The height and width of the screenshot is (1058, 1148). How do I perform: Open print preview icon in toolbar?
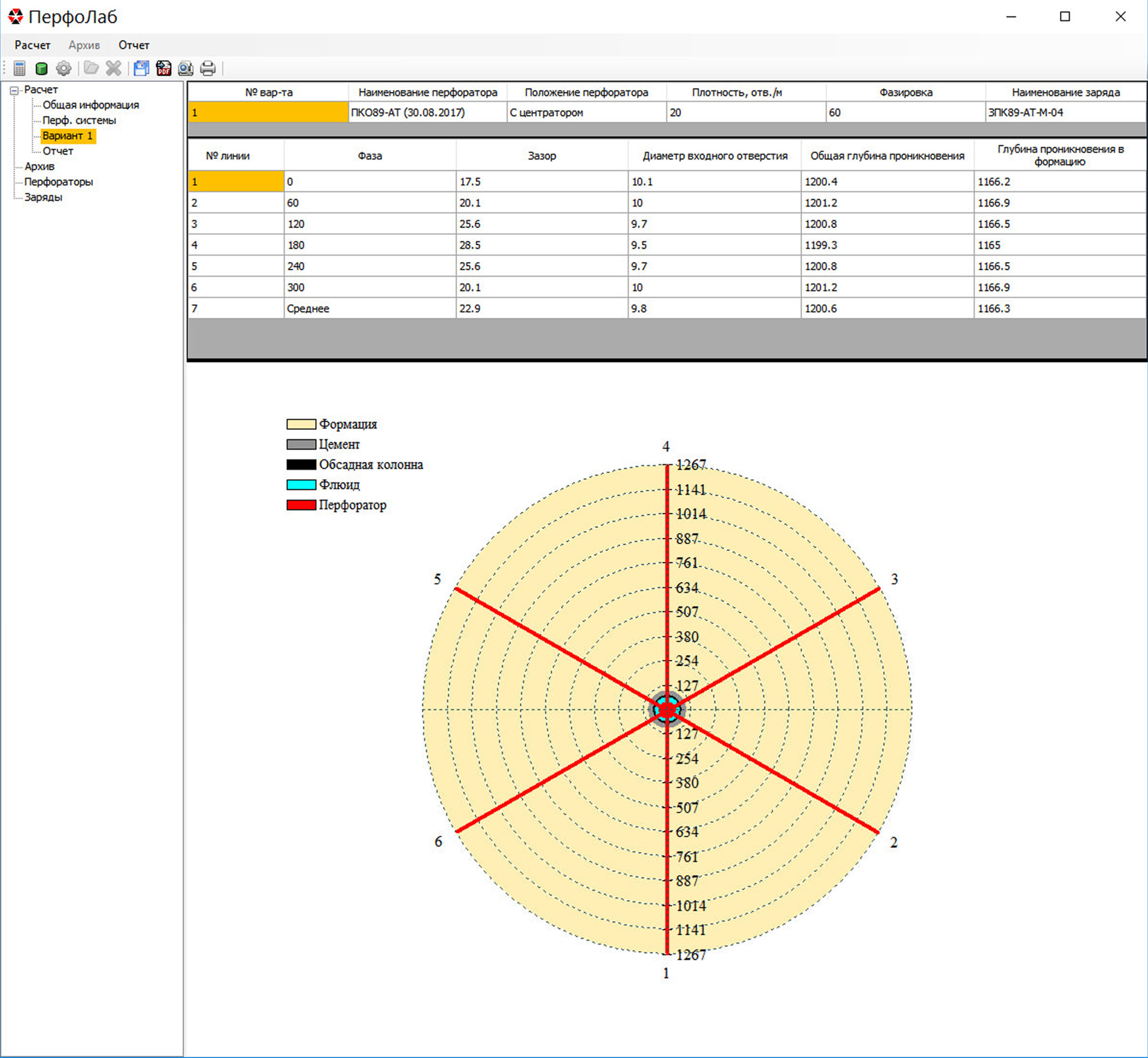pyautogui.click(x=185, y=69)
